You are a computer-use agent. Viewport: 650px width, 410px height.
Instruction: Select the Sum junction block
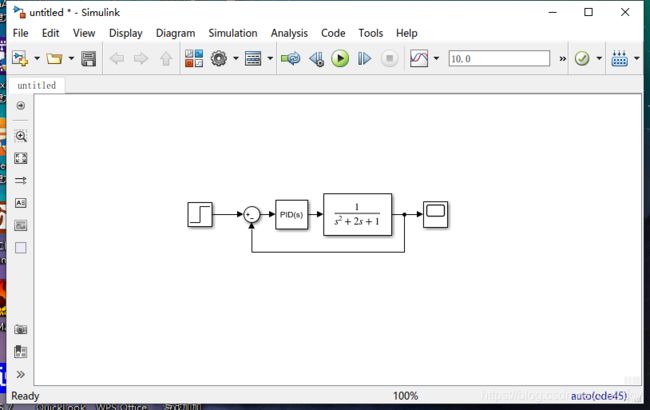[x=252, y=214]
